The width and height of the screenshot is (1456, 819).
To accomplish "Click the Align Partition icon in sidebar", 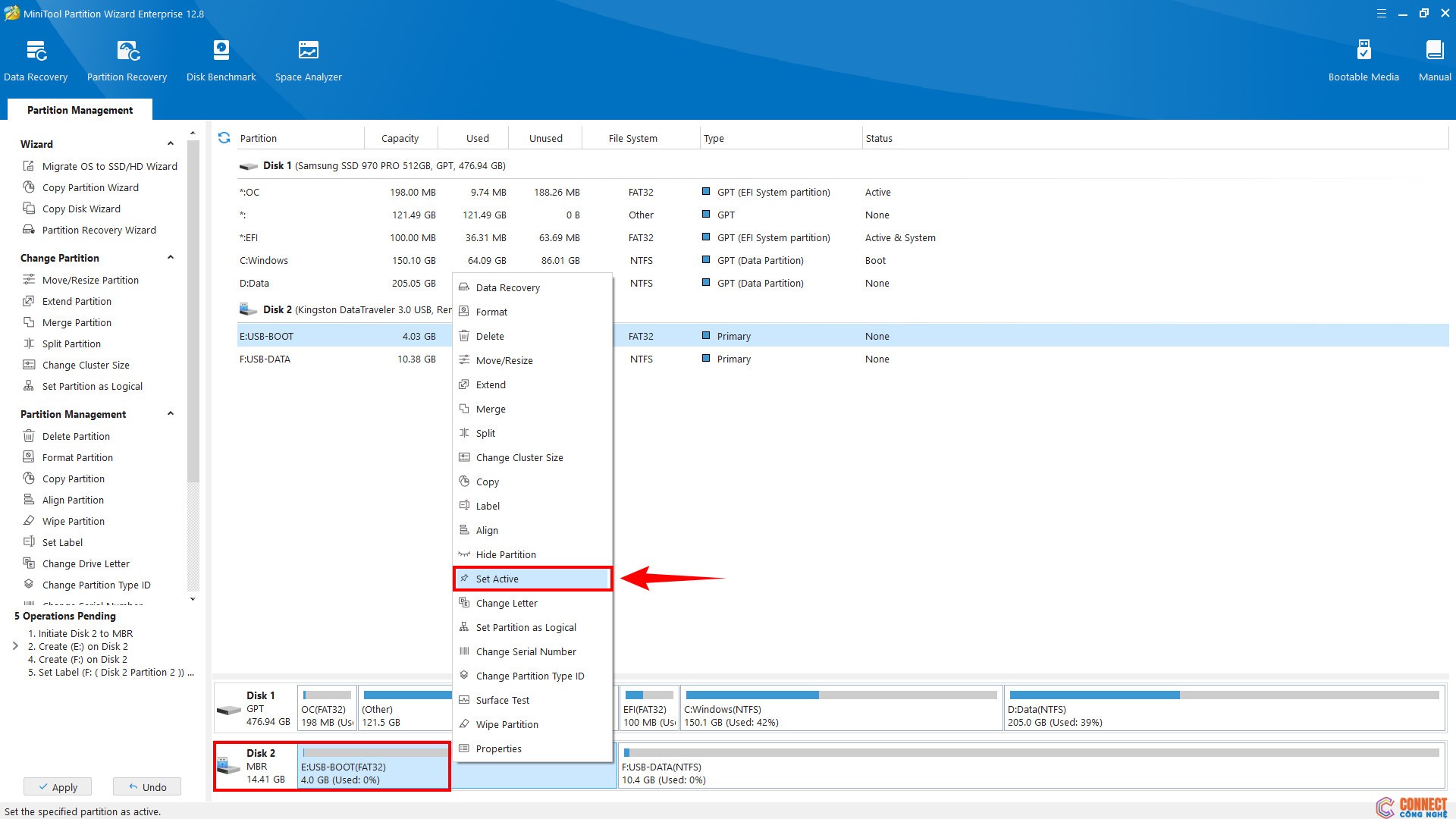I will (x=29, y=500).
